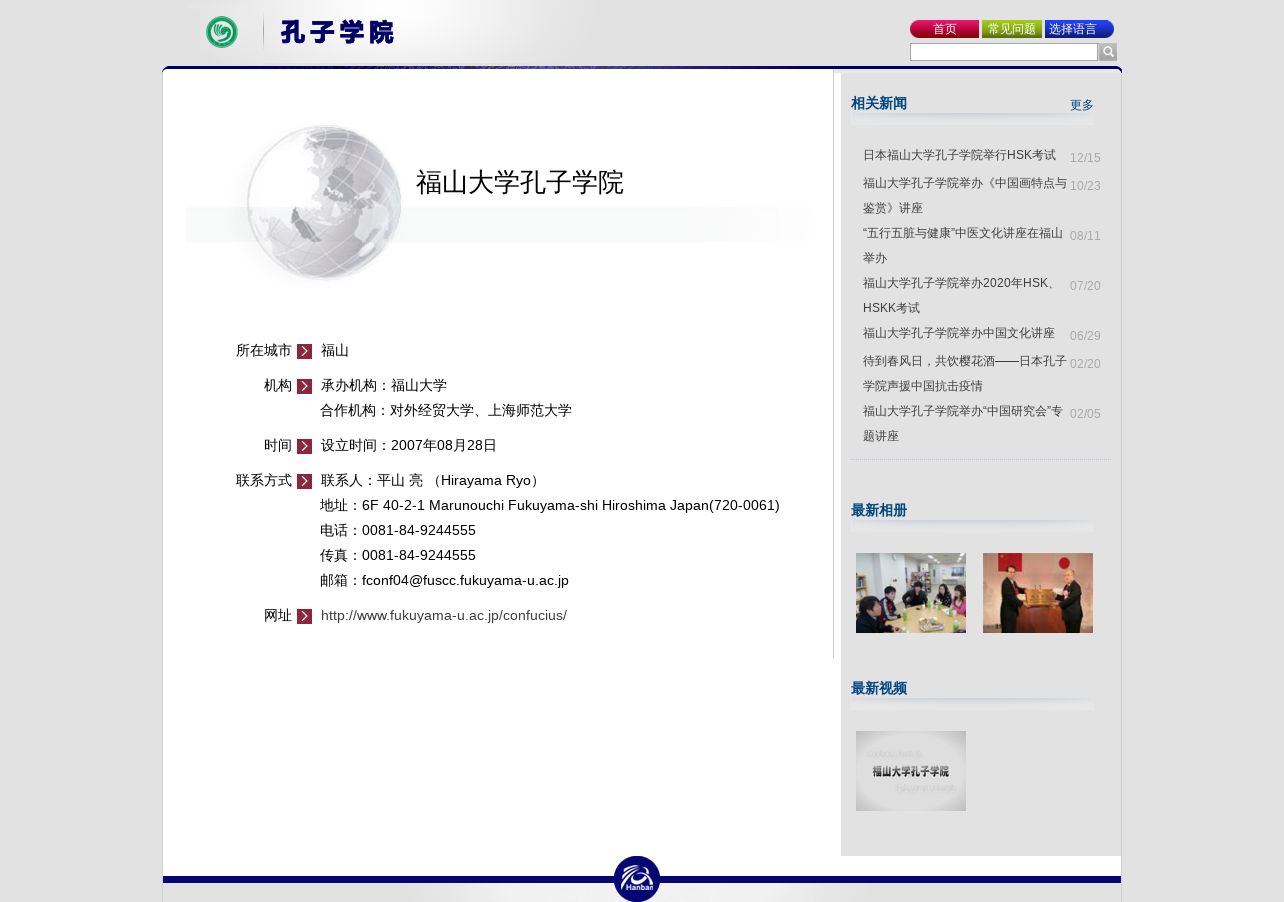Open news “中国研究会”专题讲座

pos(963,424)
